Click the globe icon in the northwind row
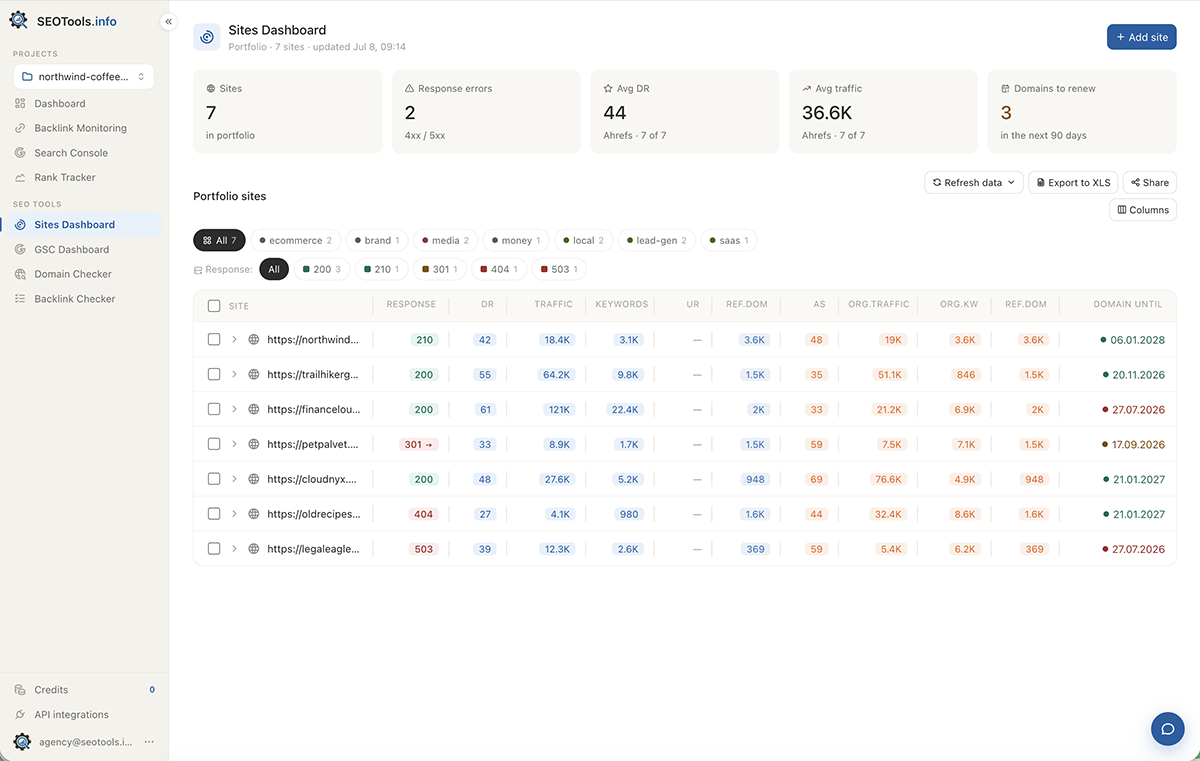The image size is (1200, 761). (x=254, y=340)
